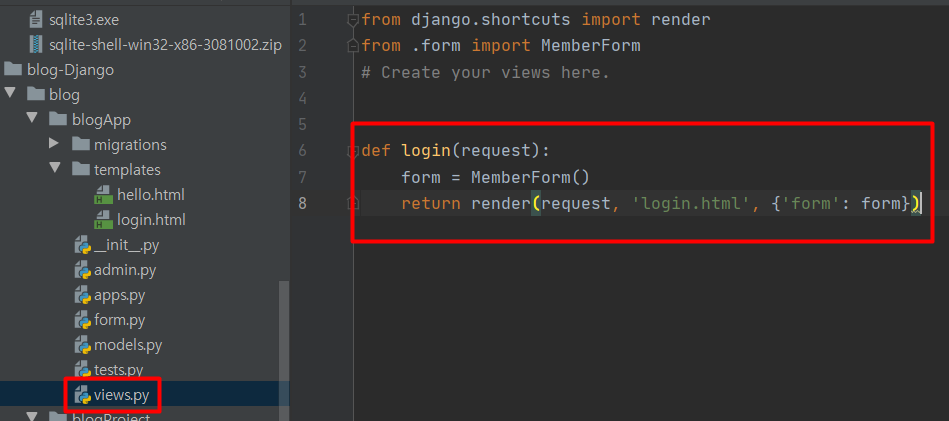Viewport: 949px width, 421px height.
Task: Click the 'login.html' string literal
Action: 691,204
